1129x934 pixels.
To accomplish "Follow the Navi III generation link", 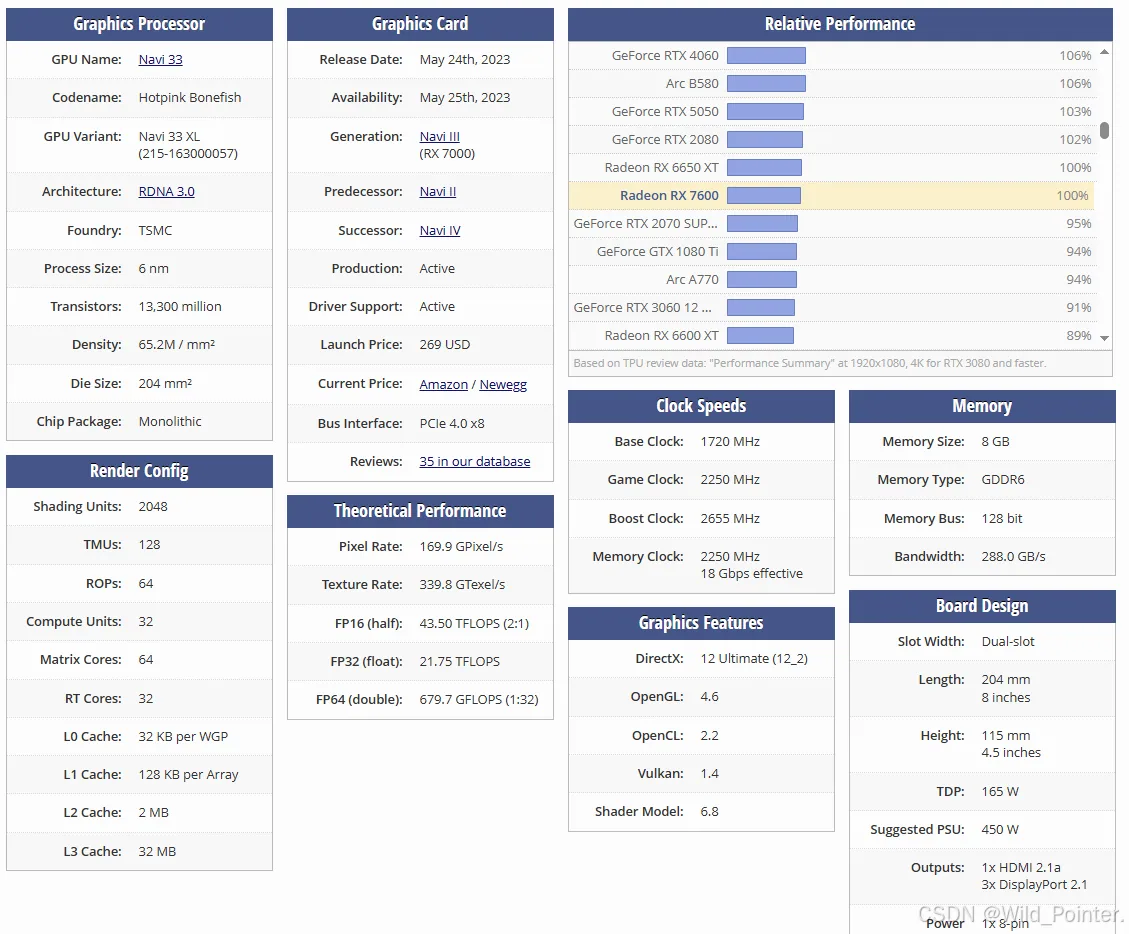I will 439,137.
